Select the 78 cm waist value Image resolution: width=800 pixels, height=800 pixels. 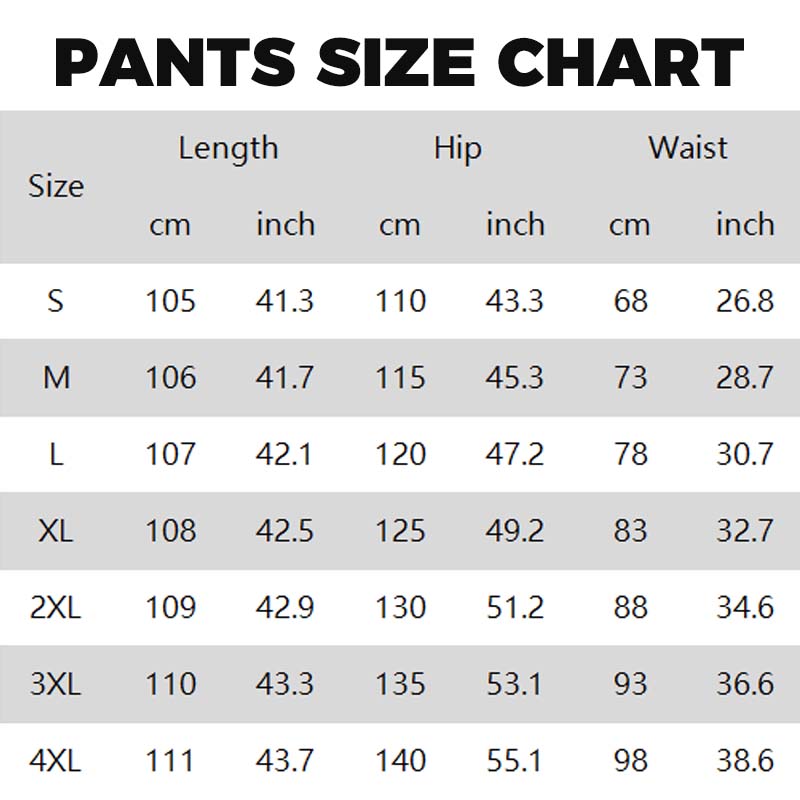point(630,454)
